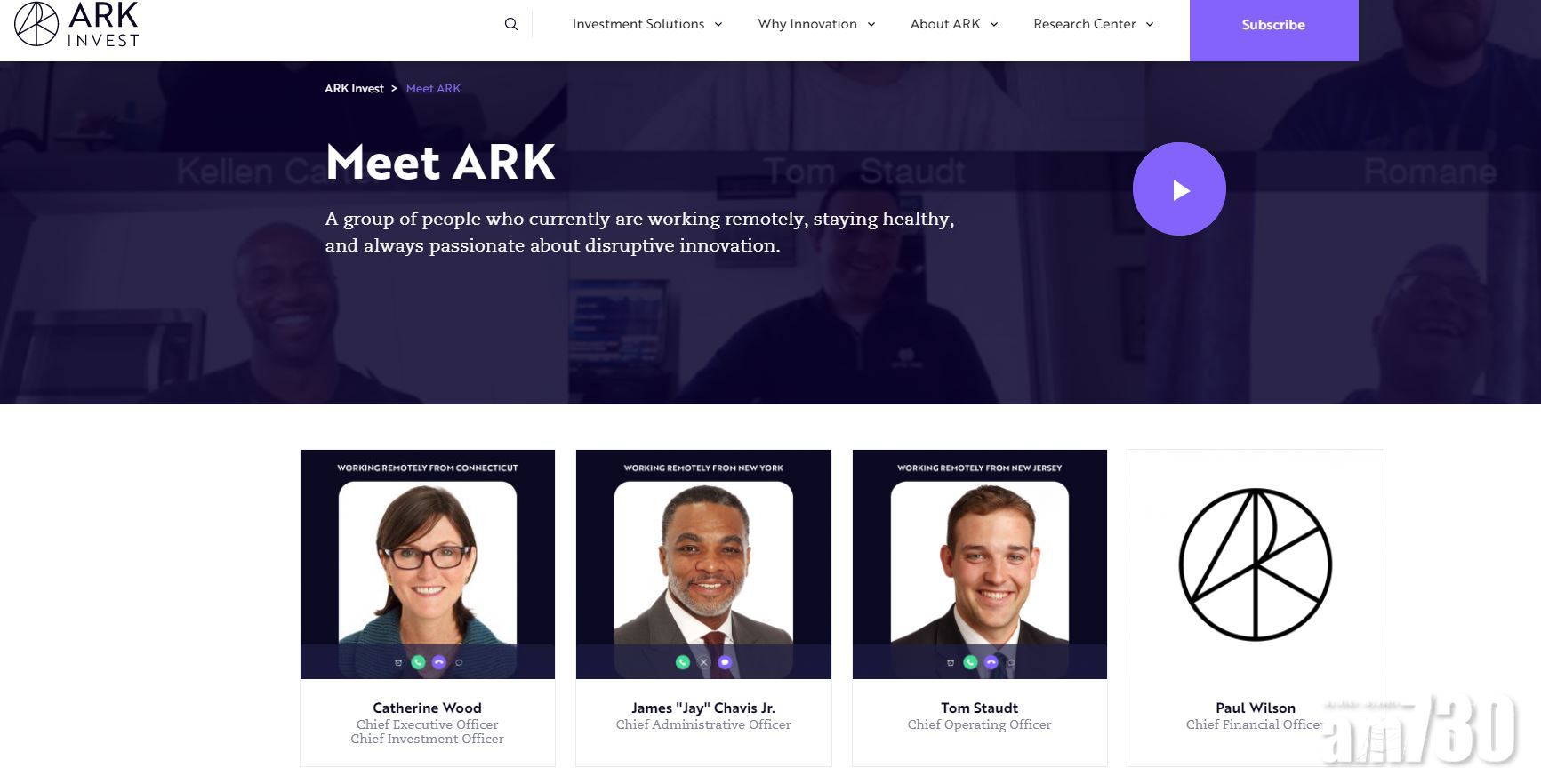Click the gray X icon on James Chavis's card

tap(703, 662)
